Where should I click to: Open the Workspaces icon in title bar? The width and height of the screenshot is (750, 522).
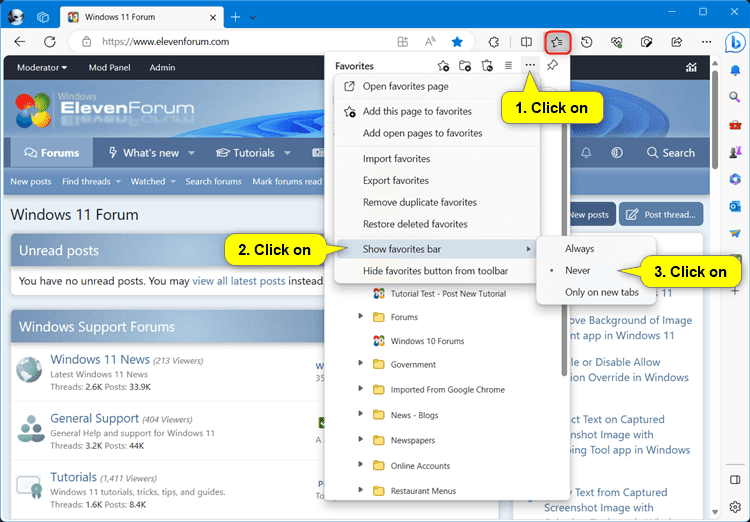[x=43, y=17]
